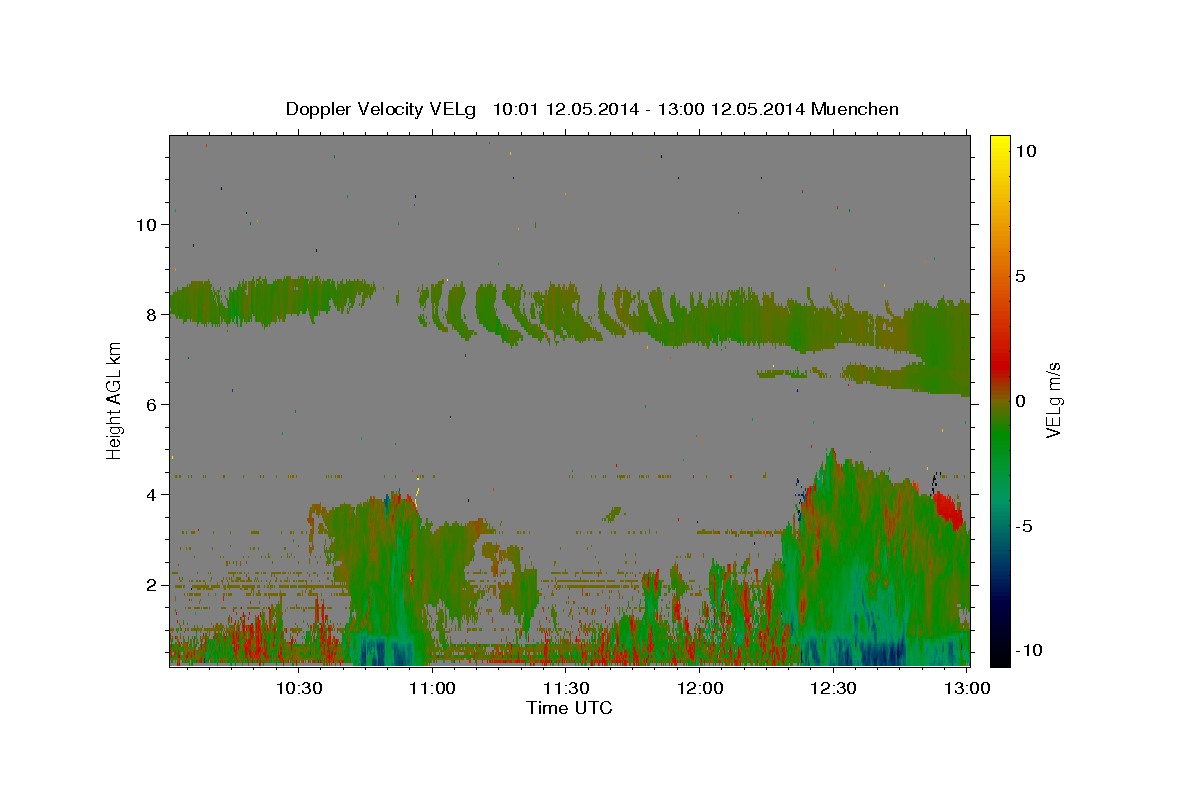Select the '10:30' time tick label
This screenshot has width=1200, height=800.
298,689
